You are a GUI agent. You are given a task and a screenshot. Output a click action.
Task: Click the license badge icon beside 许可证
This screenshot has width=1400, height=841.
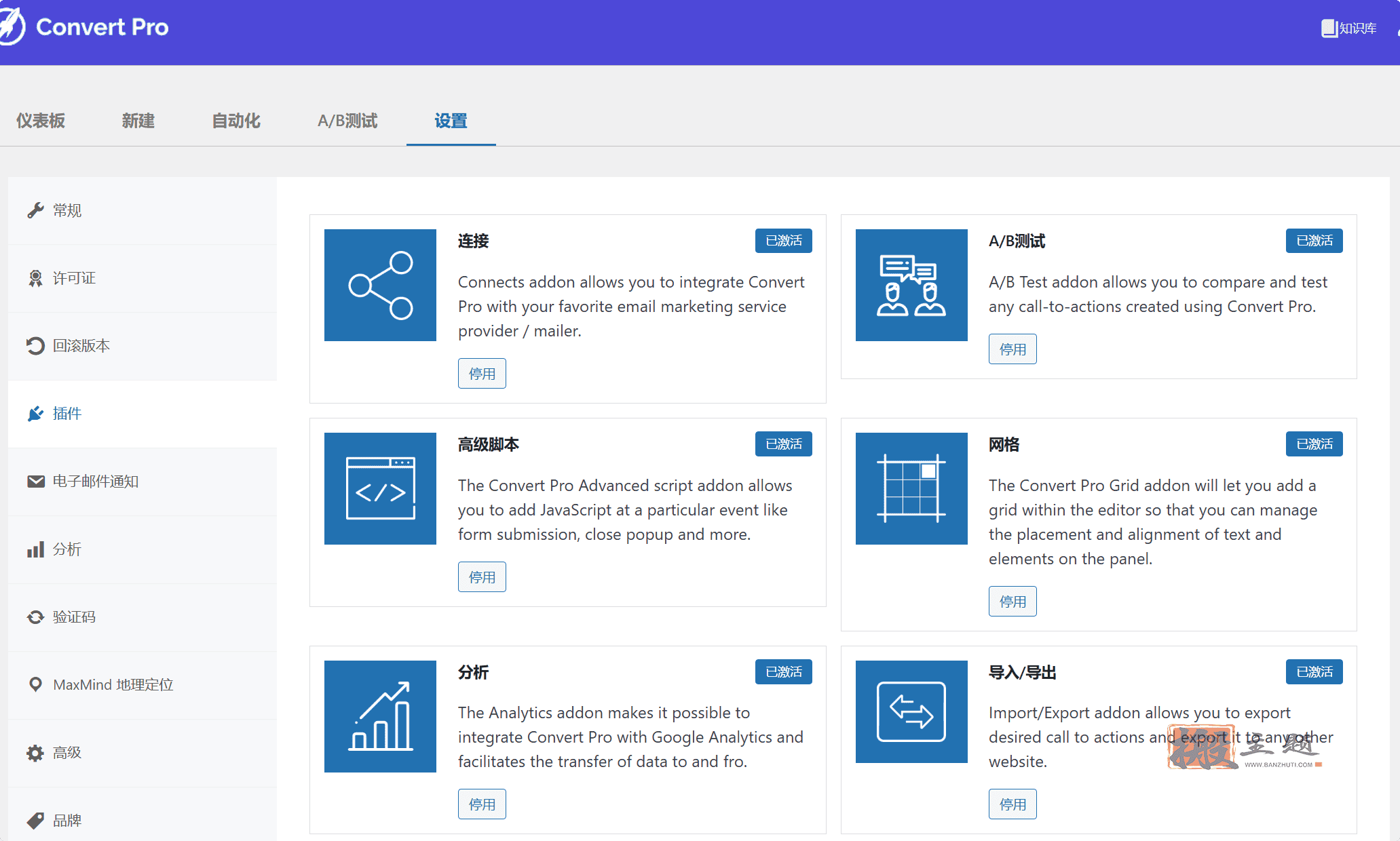35,278
